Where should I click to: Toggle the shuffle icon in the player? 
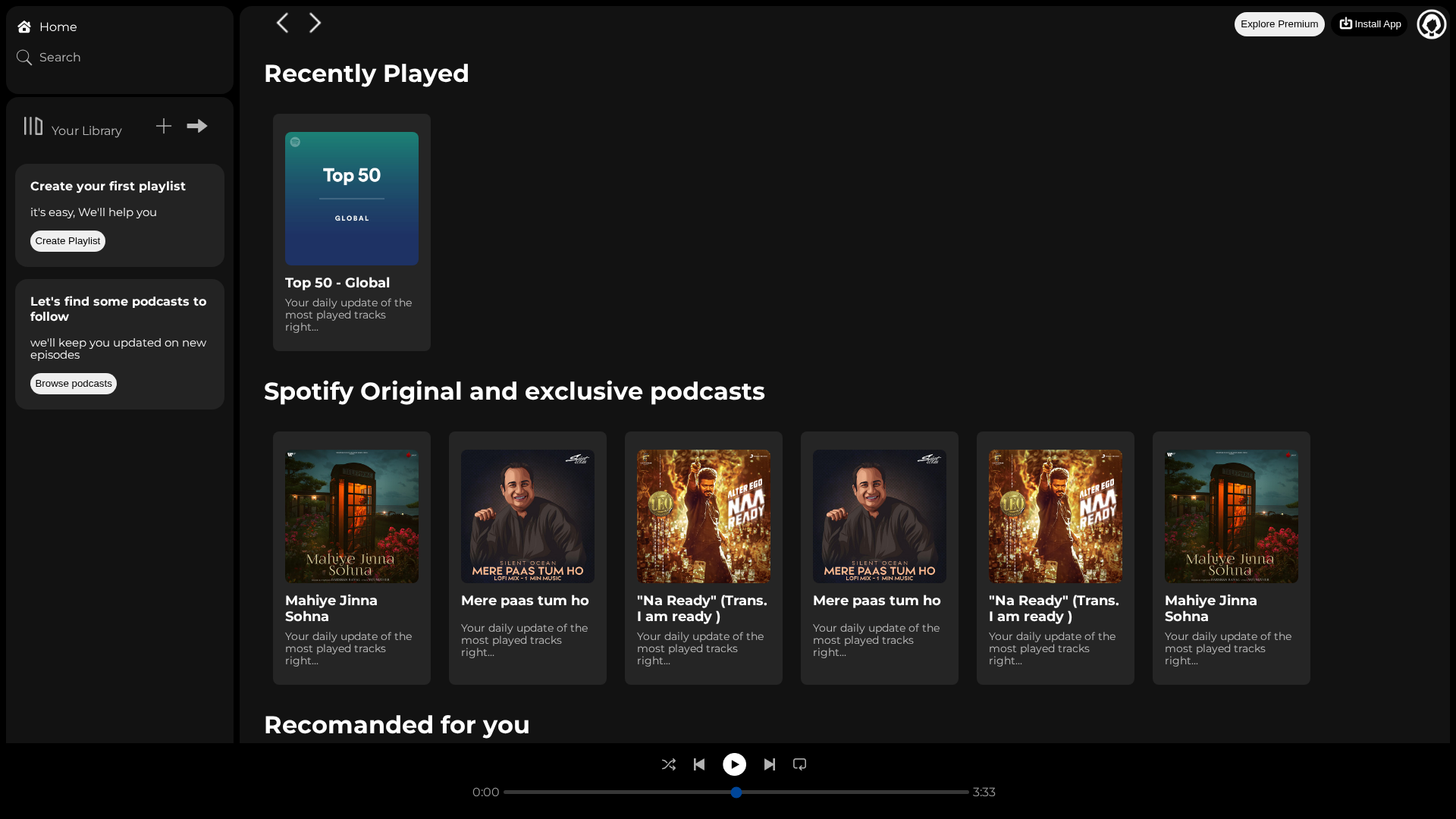(669, 764)
